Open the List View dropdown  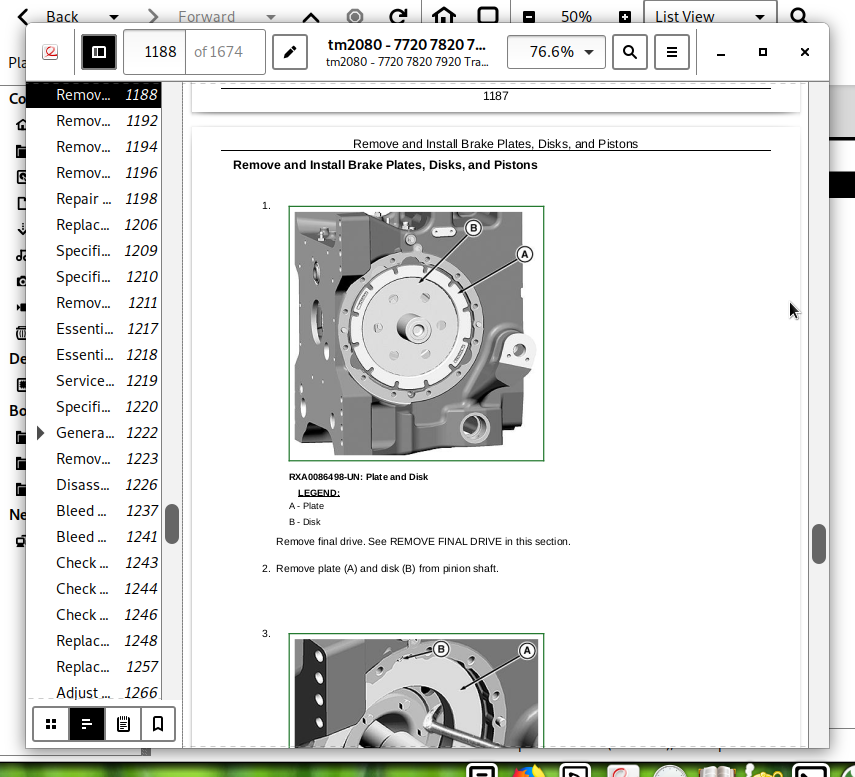(711, 16)
